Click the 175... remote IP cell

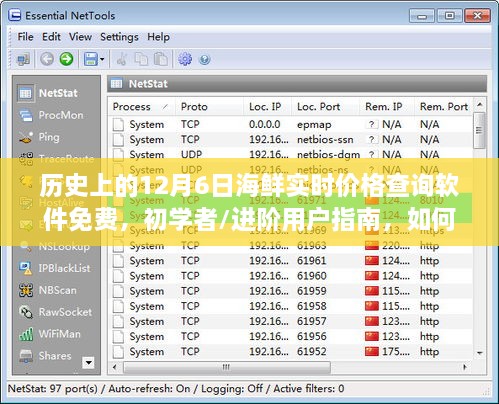tap(396, 352)
